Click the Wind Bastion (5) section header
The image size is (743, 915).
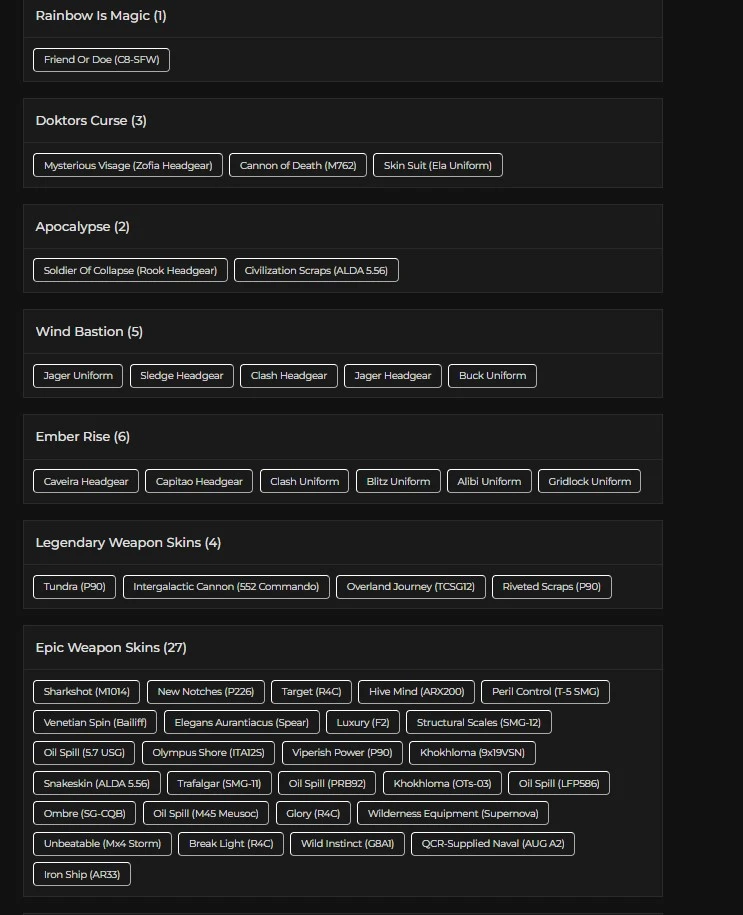point(89,332)
